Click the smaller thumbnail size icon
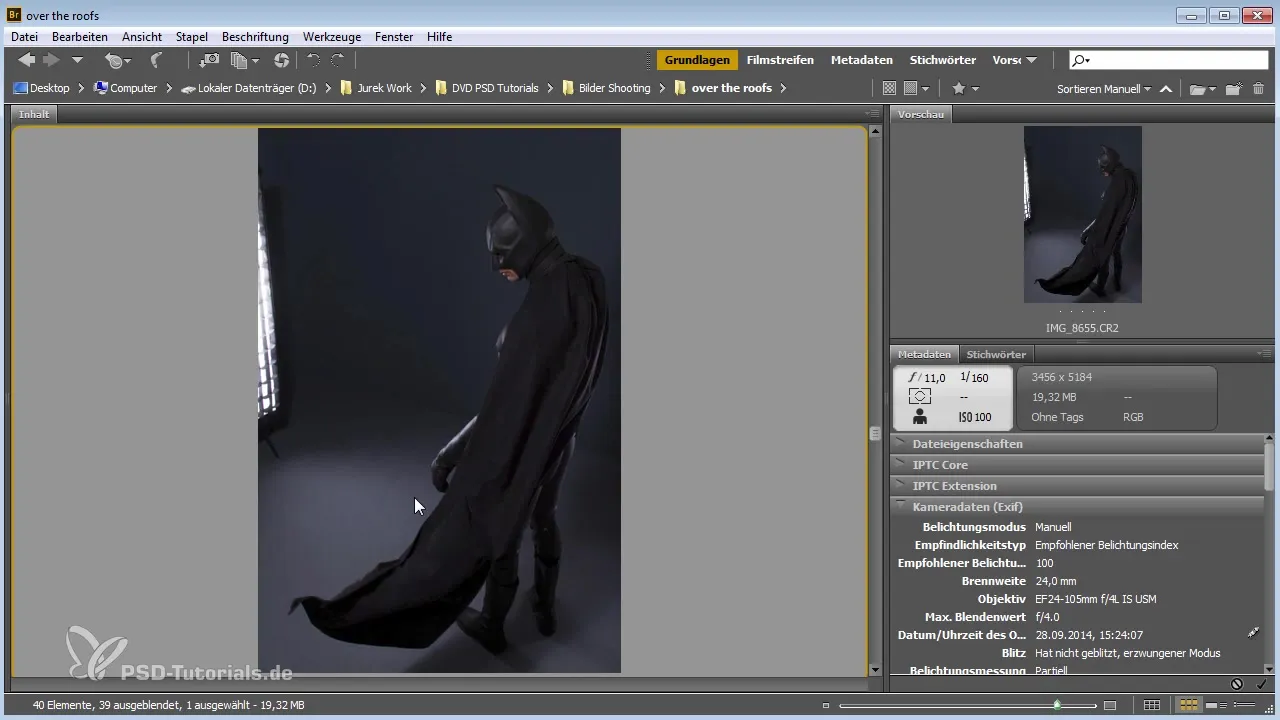Viewport: 1280px width, 720px height. click(x=826, y=705)
